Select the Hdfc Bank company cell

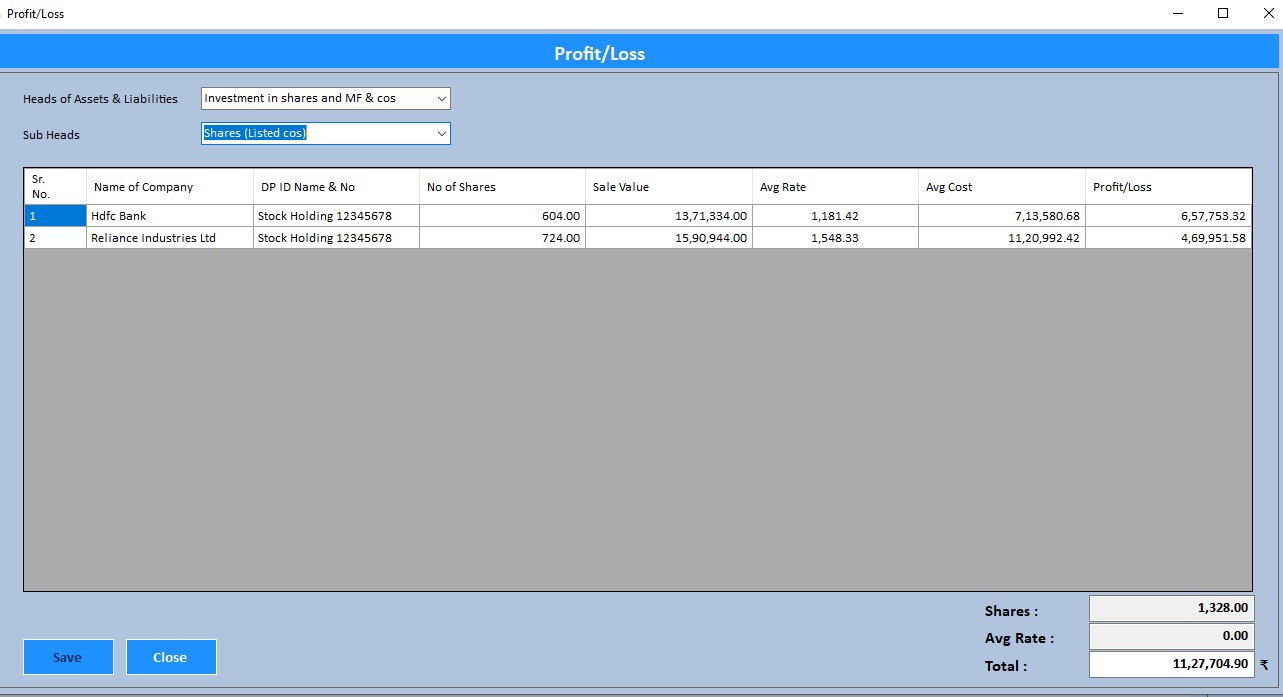click(169, 216)
